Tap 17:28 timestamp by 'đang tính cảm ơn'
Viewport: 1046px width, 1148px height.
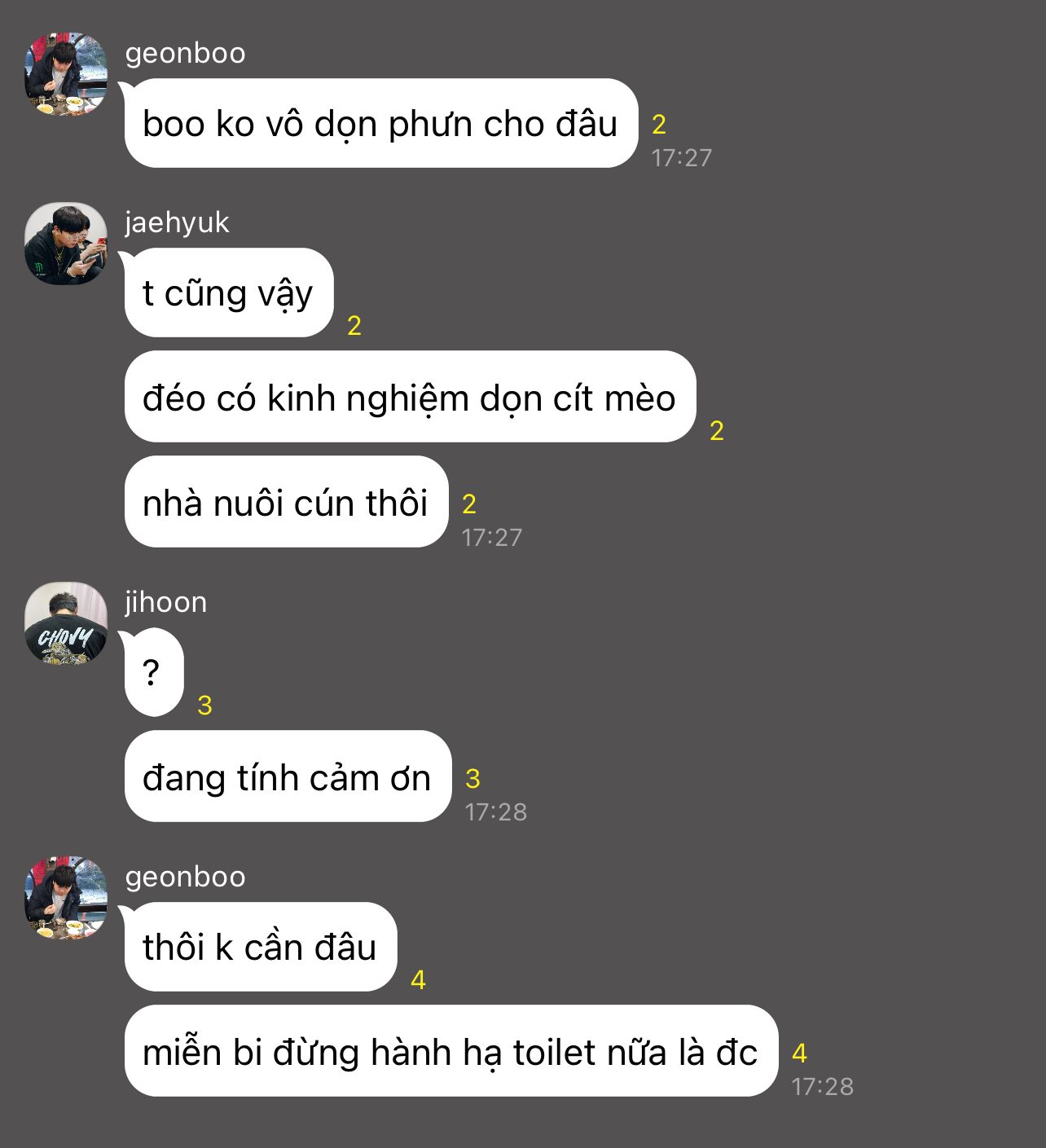(x=496, y=812)
